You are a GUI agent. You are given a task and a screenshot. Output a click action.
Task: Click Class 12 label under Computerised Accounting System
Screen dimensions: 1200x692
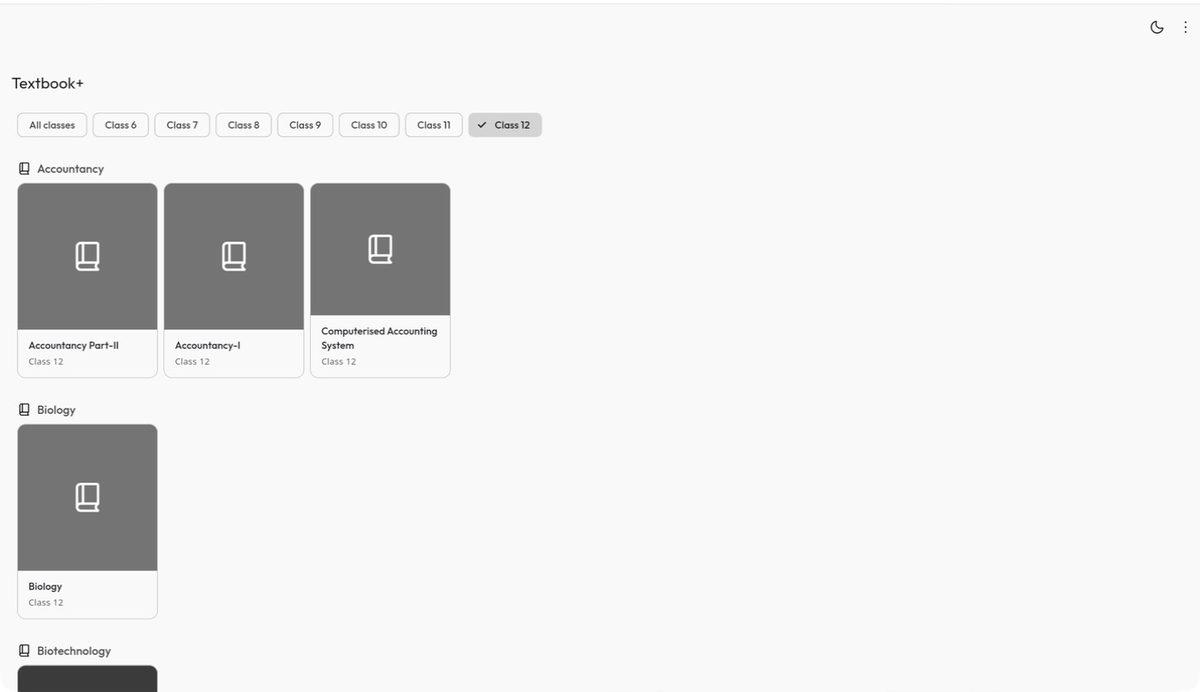tap(339, 362)
